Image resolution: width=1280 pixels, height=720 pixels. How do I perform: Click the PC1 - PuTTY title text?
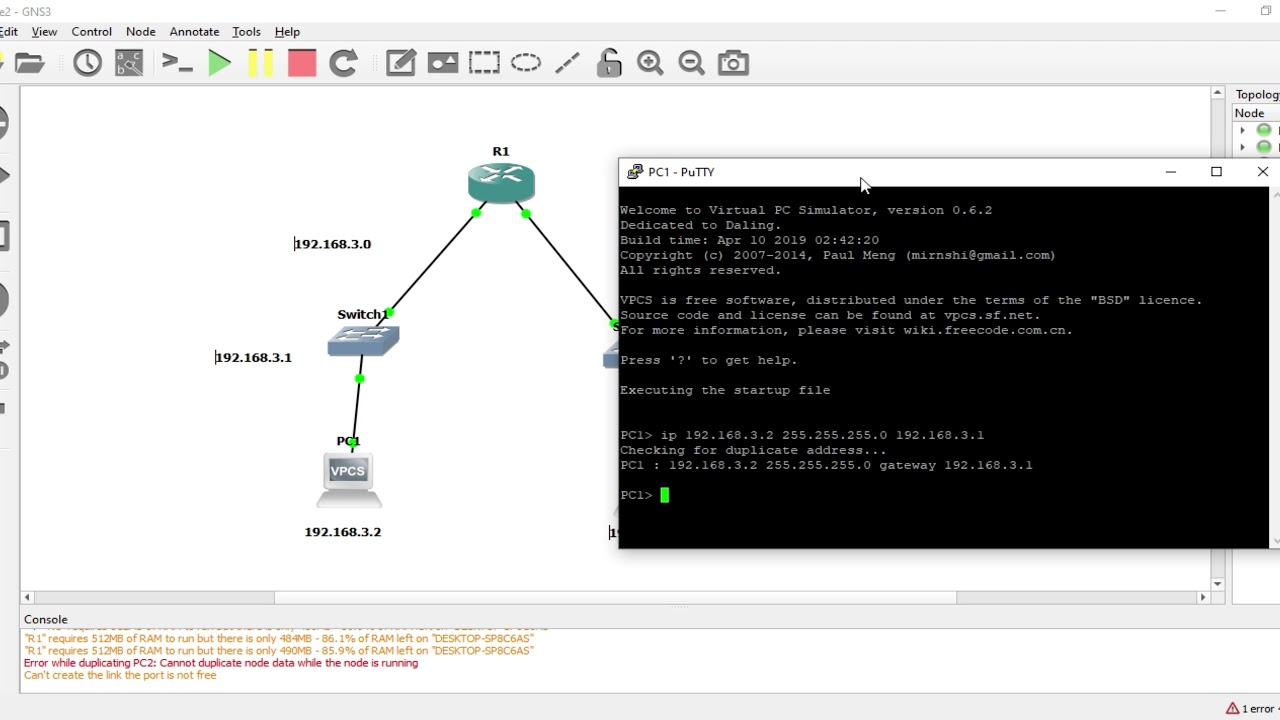pyautogui.click(x=681, y=172)
